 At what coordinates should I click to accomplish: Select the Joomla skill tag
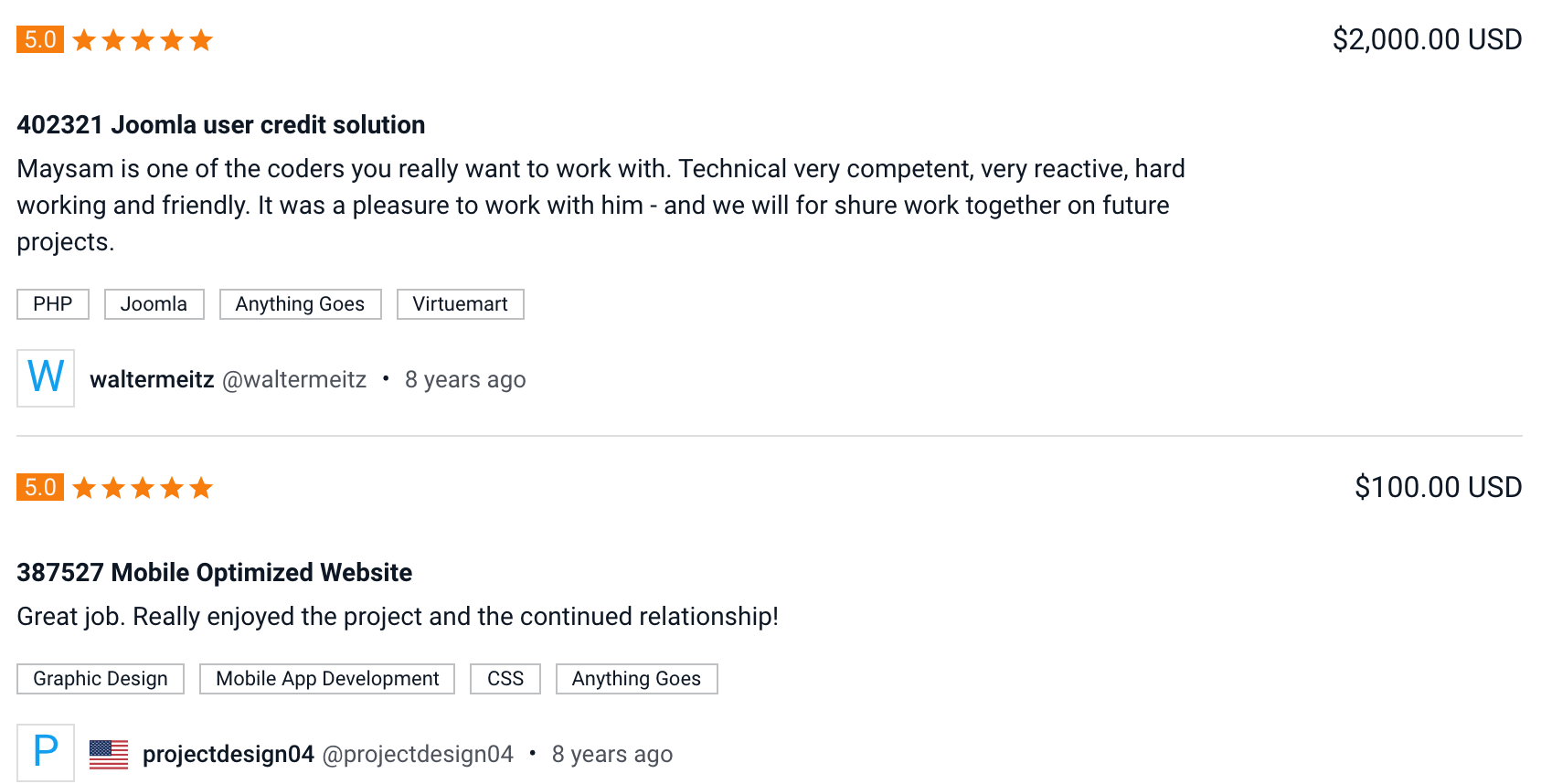pos(154,304)
